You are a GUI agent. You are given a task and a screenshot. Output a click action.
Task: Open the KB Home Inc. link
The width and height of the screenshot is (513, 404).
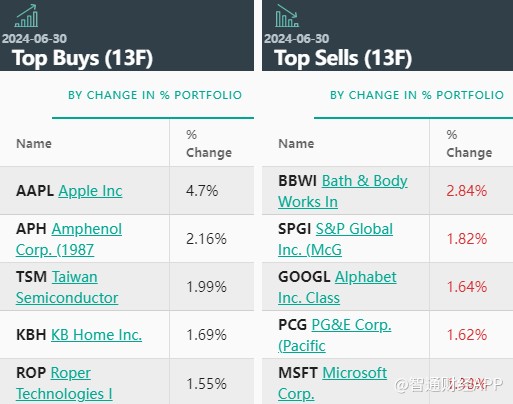96,335
